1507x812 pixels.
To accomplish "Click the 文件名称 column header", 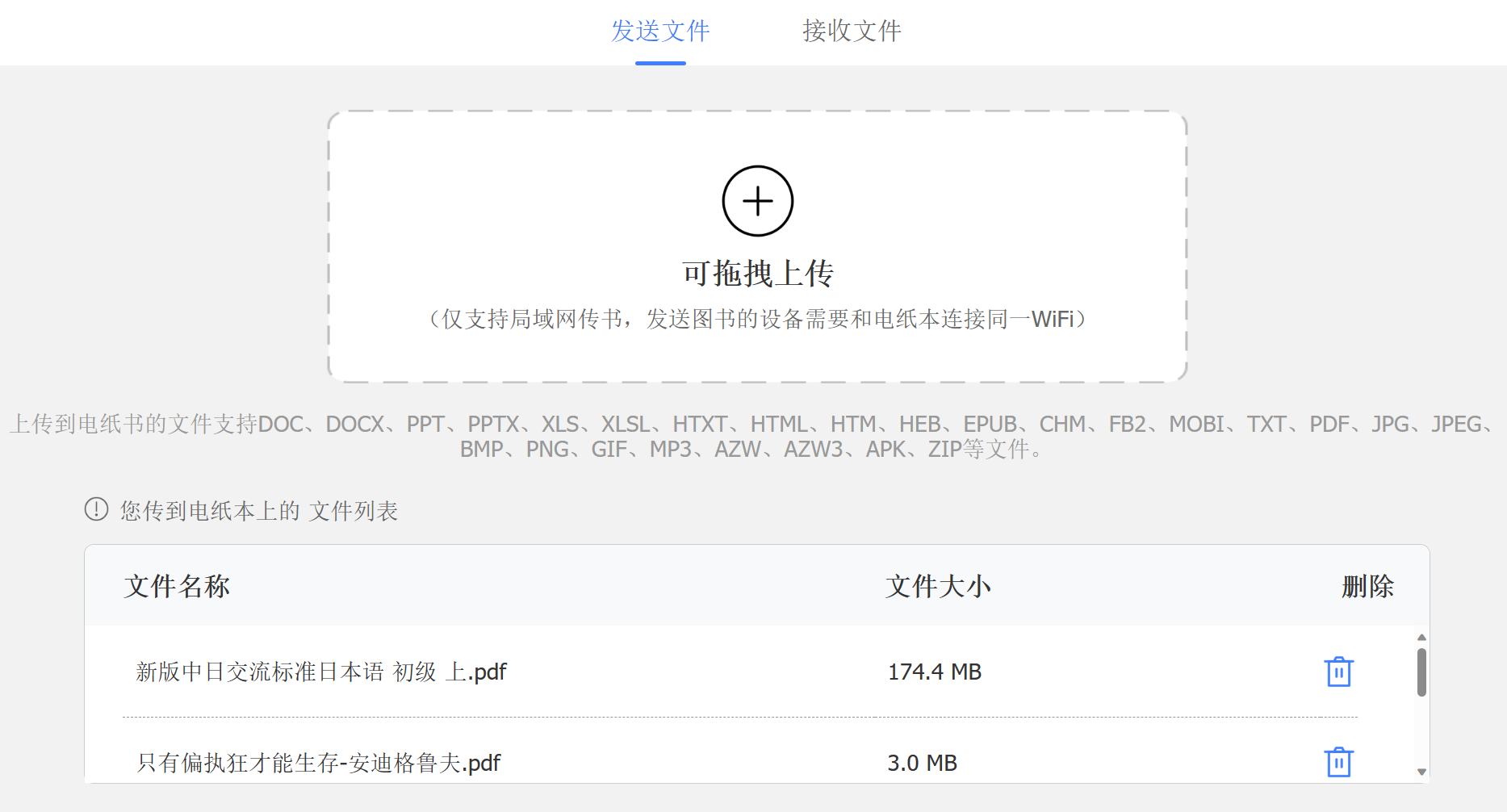I will coord(177,587).
